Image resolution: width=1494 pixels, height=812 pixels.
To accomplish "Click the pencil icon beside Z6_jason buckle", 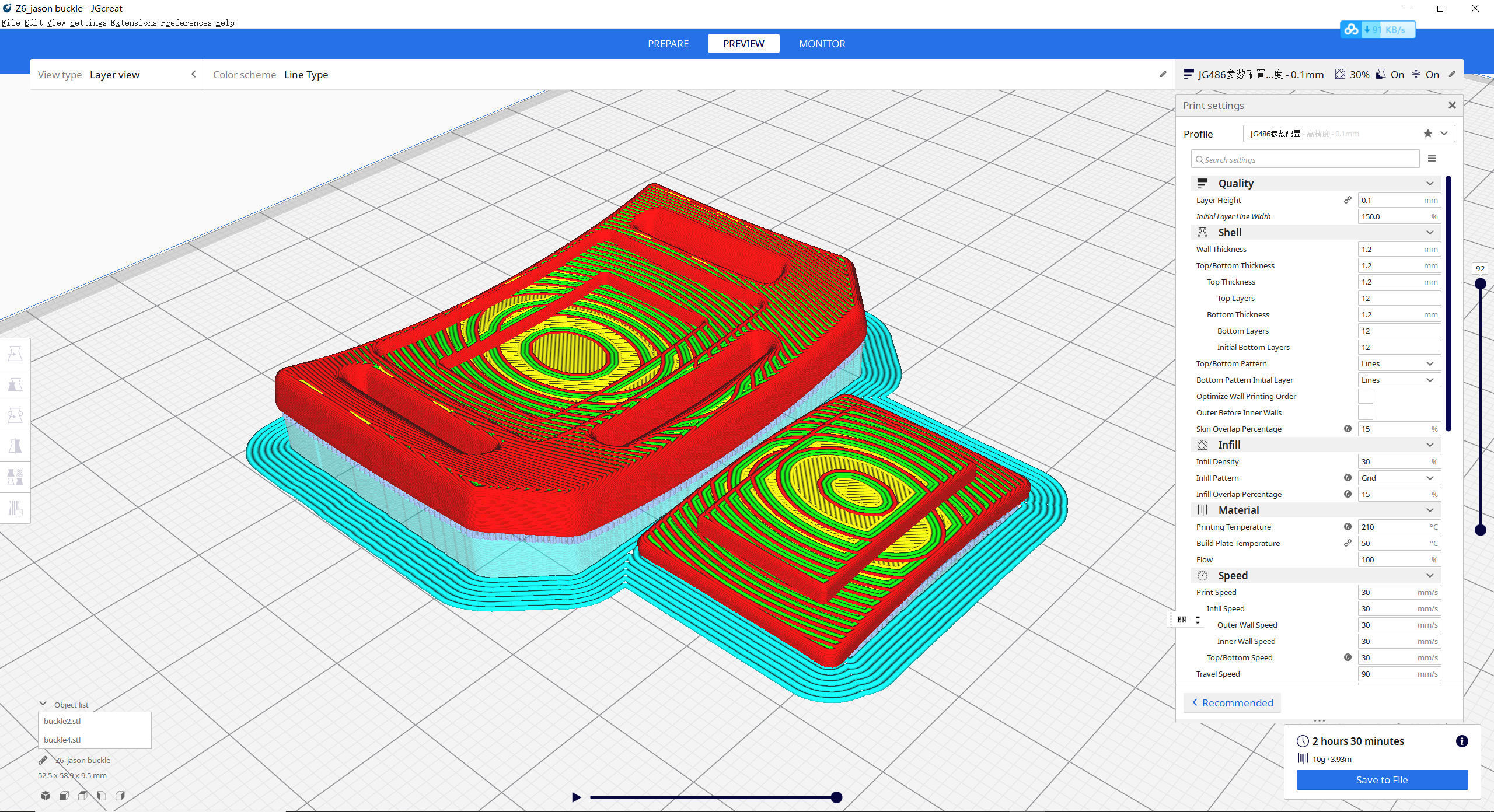I will click(x=43, y=760).
